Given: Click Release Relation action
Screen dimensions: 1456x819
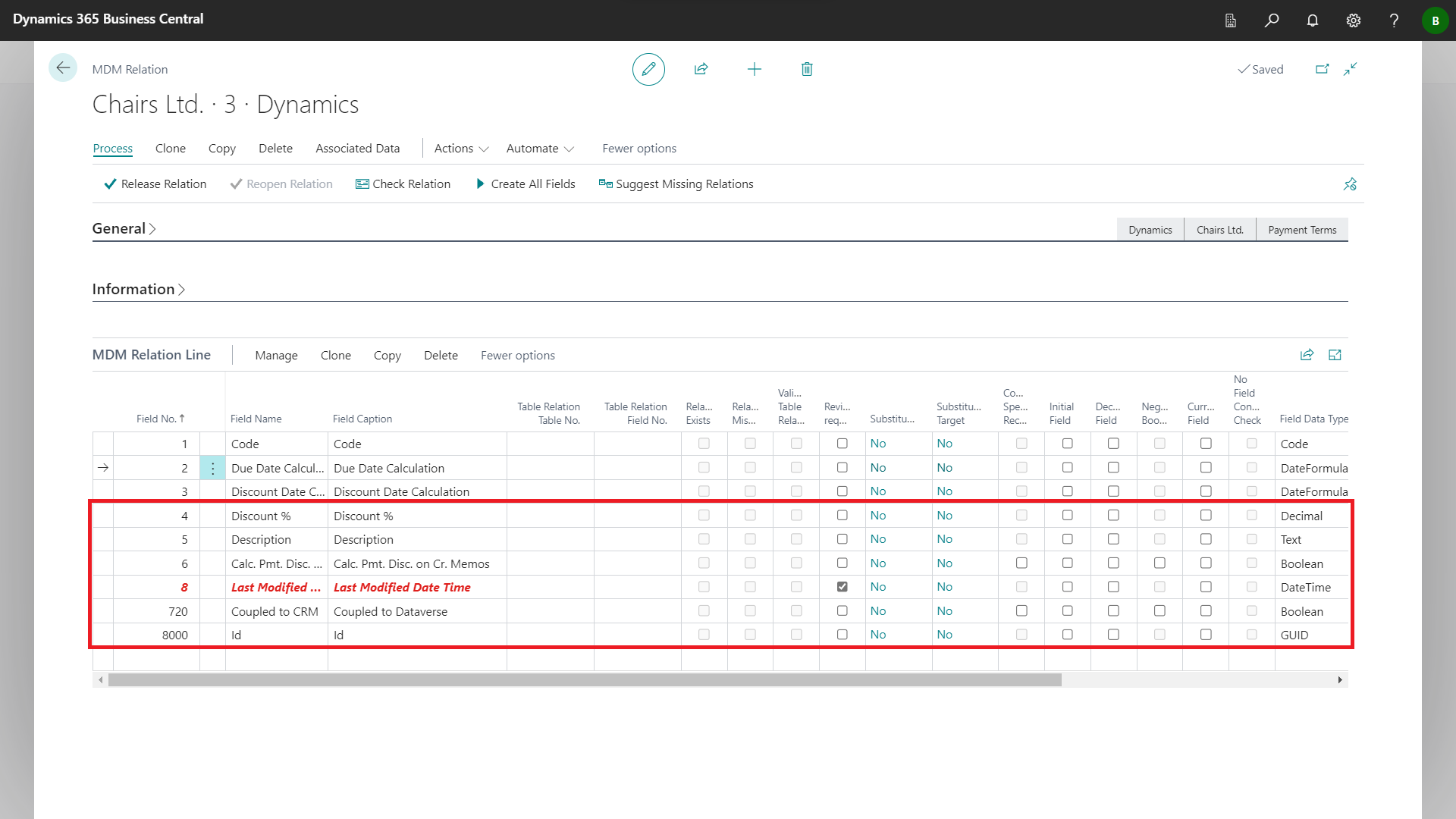Looking at the screenshot, I should pyautogui.click(x=155, y=184).
